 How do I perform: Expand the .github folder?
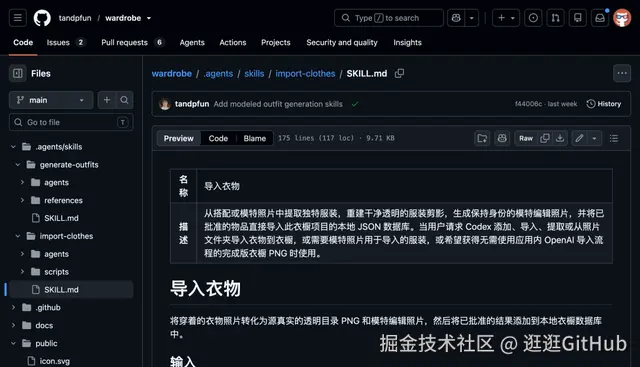coord(13,307)
